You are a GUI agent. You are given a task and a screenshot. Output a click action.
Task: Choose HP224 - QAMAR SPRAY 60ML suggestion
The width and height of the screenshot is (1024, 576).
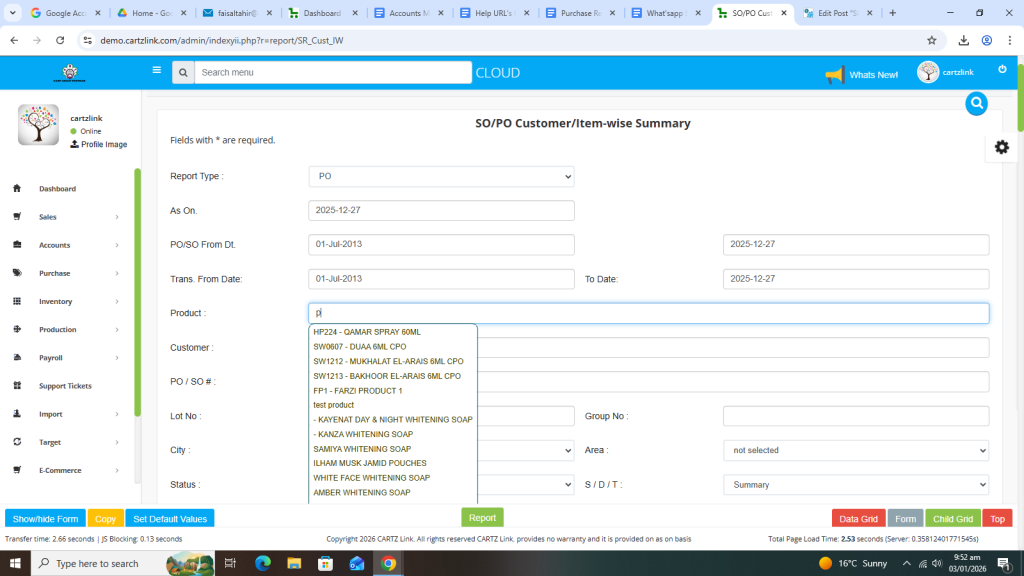coord(367,332)
